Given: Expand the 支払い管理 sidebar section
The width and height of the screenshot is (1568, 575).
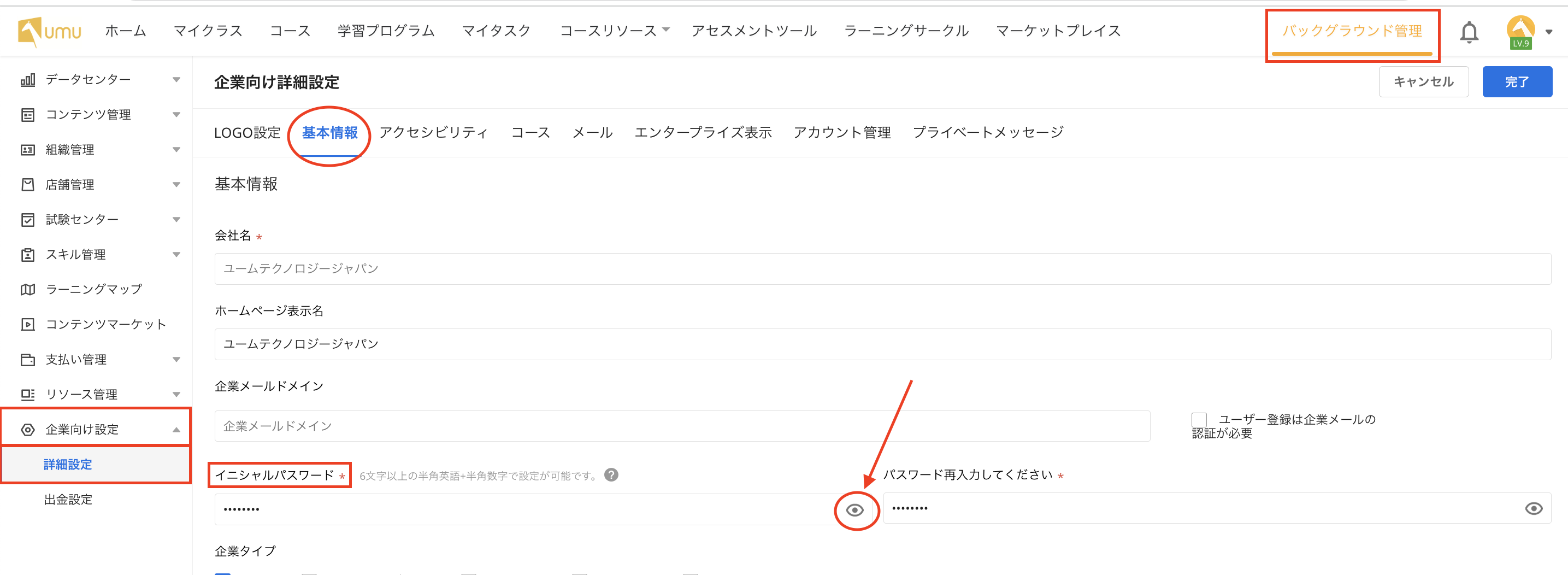Looking at the screenshot, I should pyautogui.click(x=176, y=360).
